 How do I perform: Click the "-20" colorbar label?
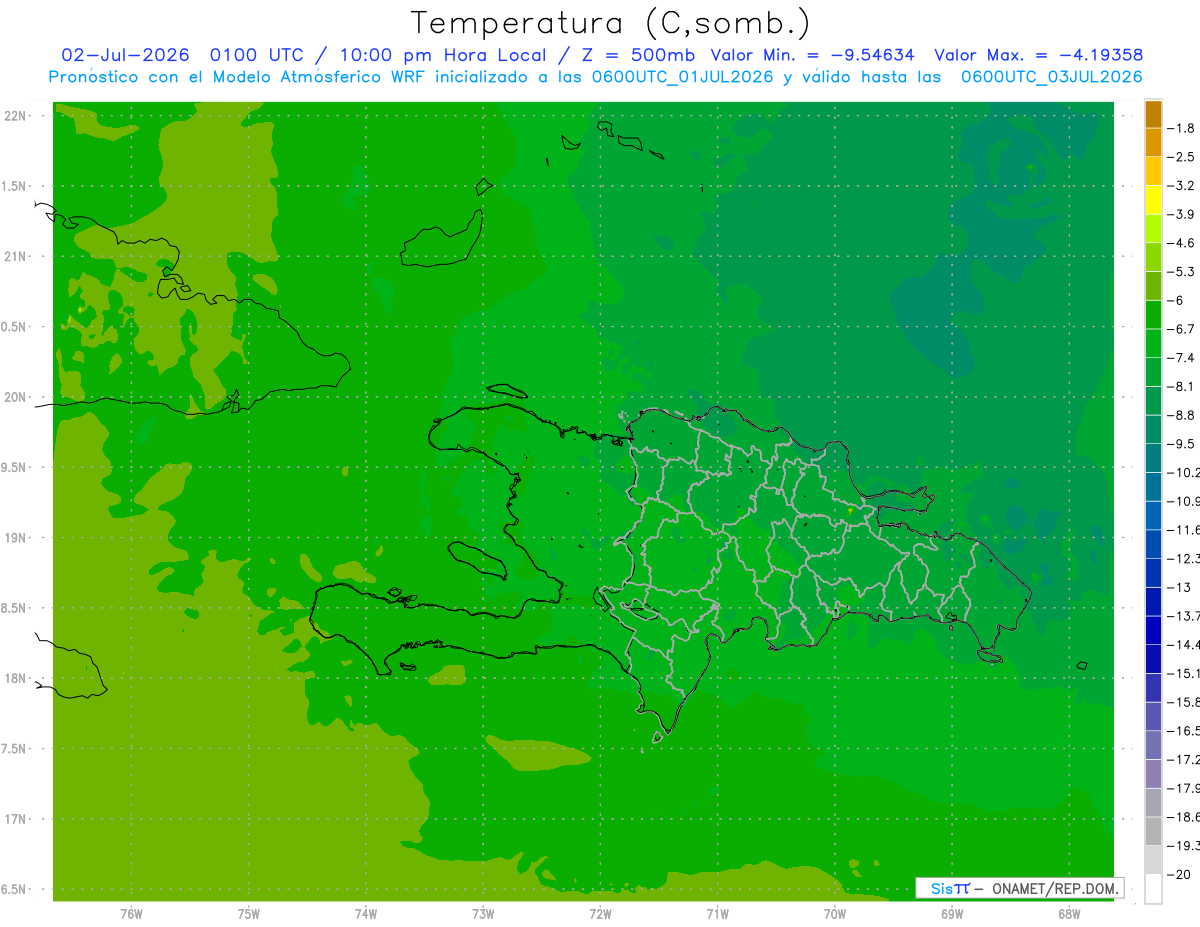coord(1179,874)
